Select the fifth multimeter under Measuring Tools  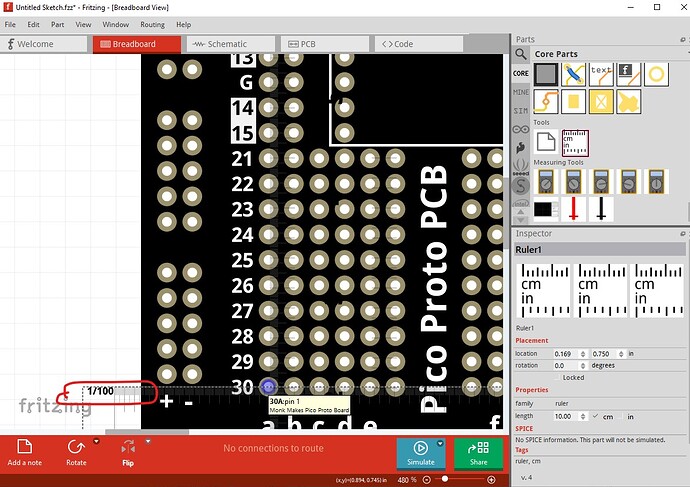point(656,182)
